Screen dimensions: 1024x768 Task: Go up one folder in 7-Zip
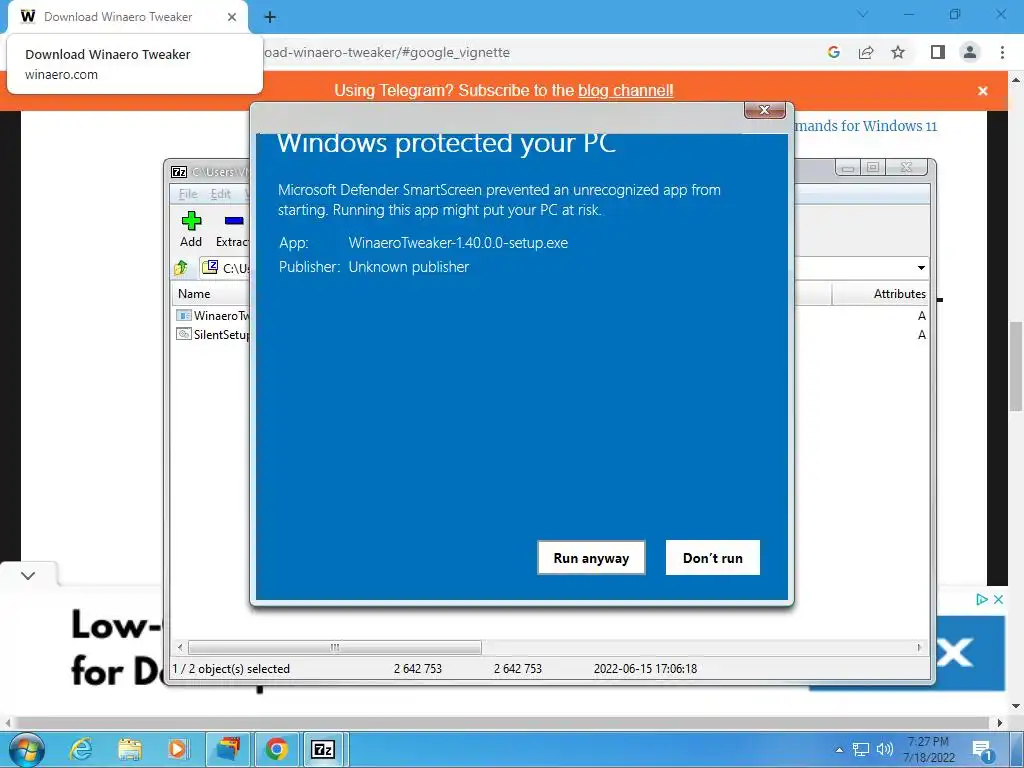click(182, 268)
